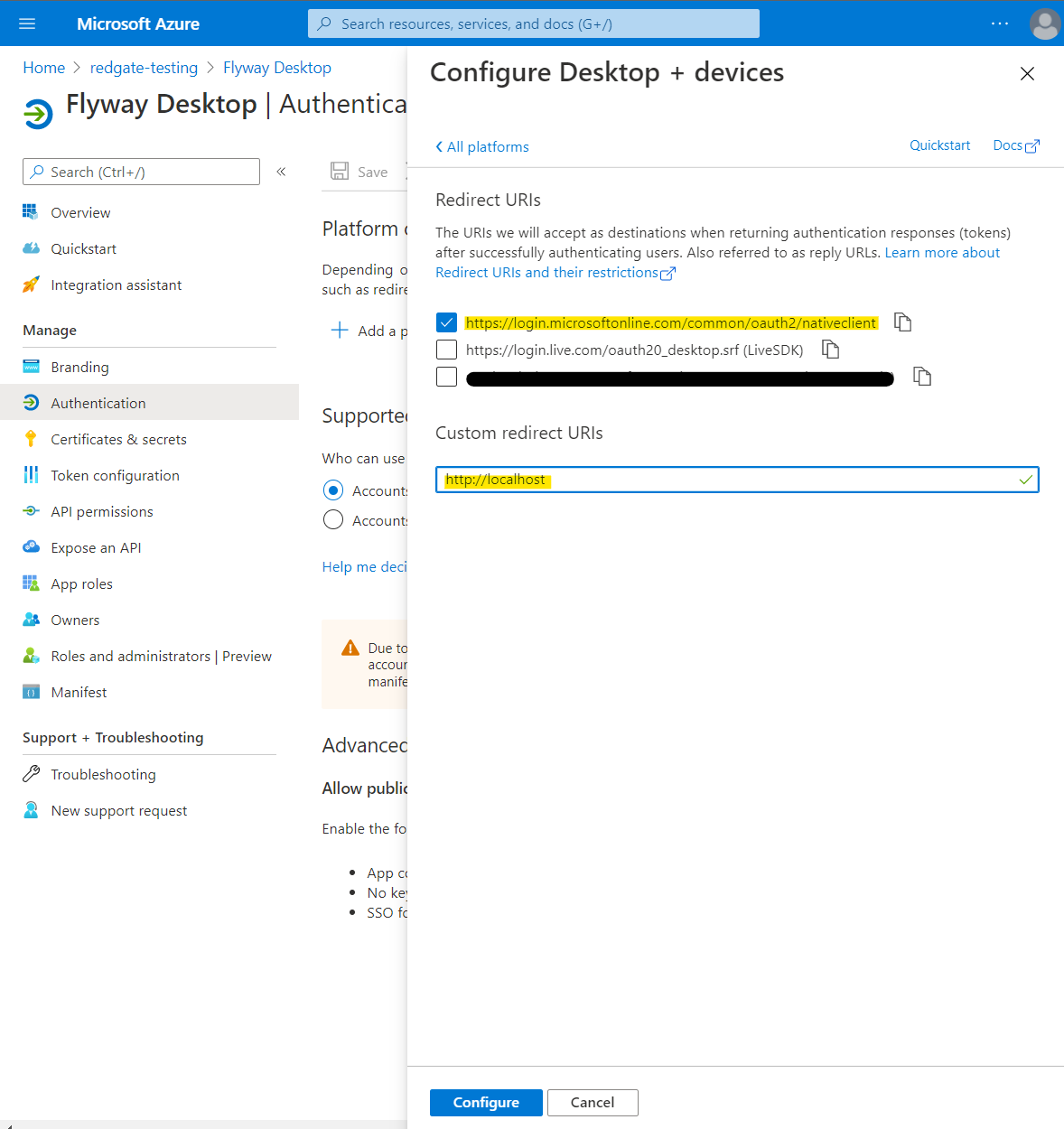Open the Azure portal hamburger menu
Viewport: 1064px width, 1129px height.
click(x=27, y=23)
